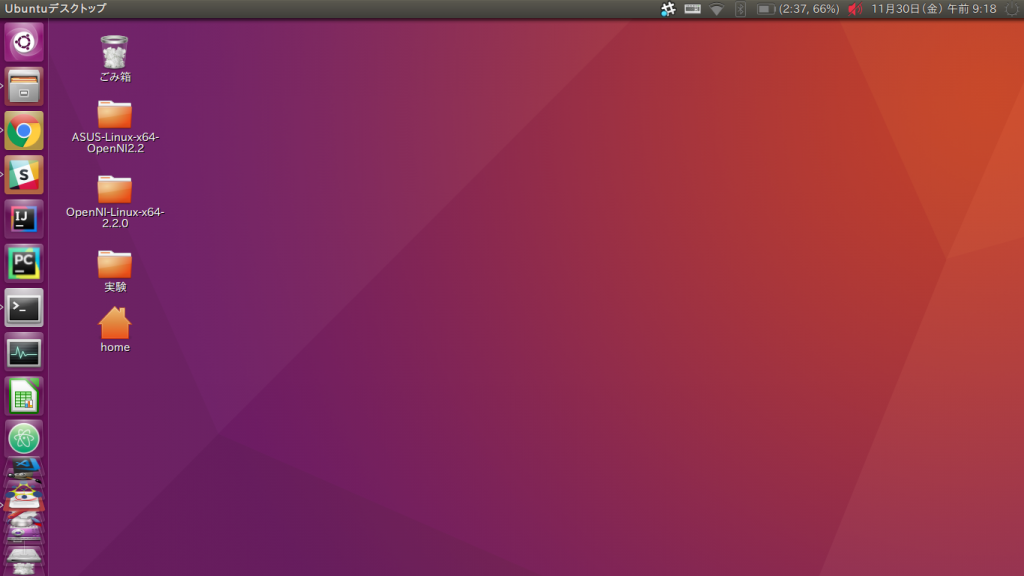This screenshot has height=576, width=1024.
Task: Open System Monitor from the launcher
Action: point(24,352)
